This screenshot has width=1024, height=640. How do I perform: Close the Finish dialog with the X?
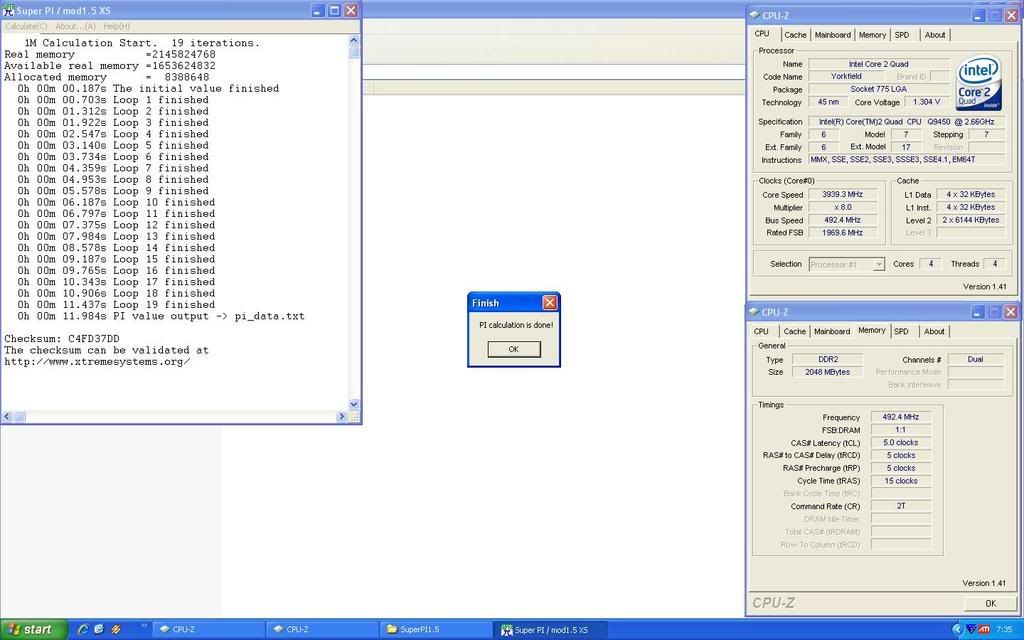click(x=549, y=303)
